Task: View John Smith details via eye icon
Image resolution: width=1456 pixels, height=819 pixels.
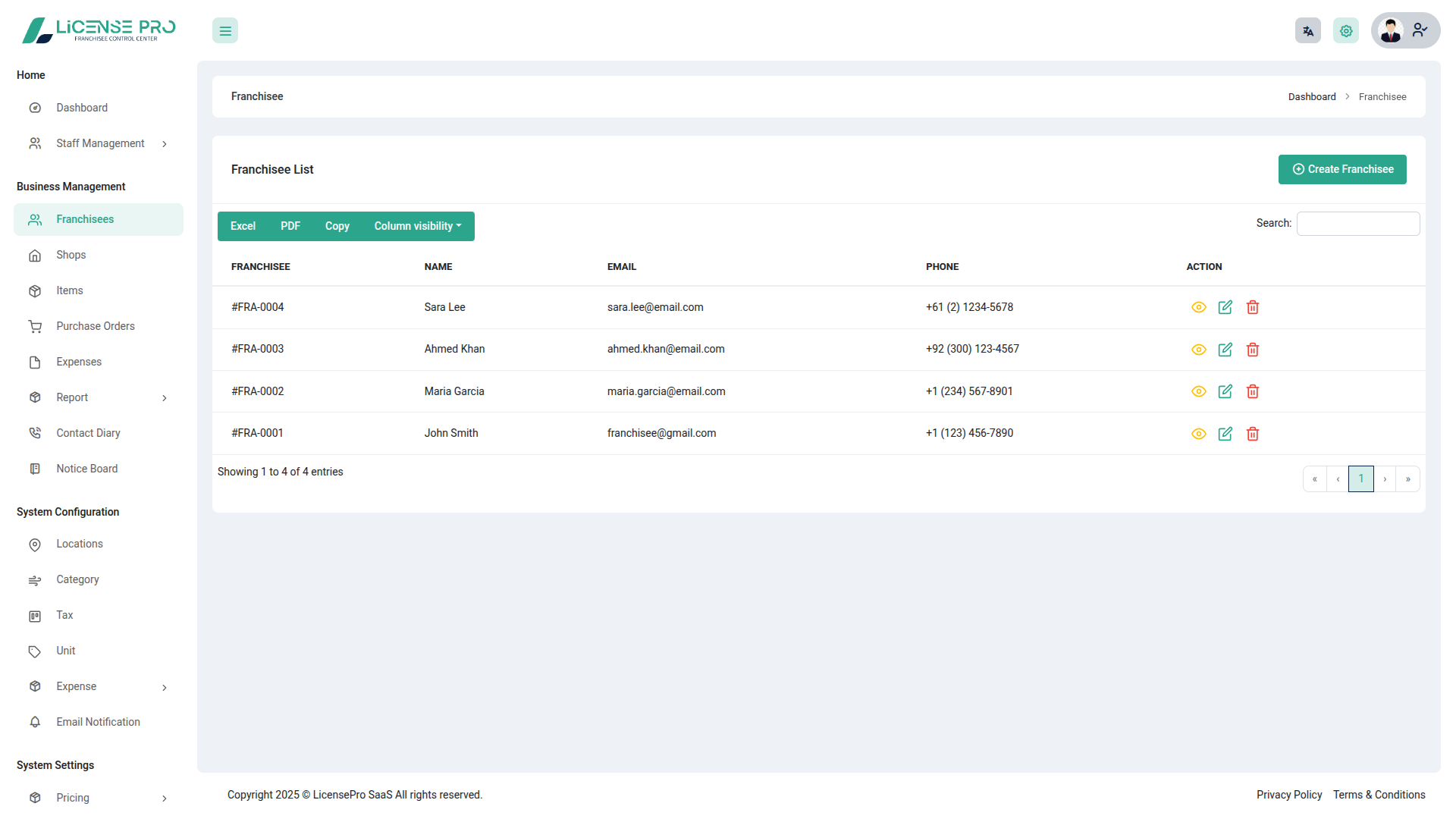Action: (1198, 434)
